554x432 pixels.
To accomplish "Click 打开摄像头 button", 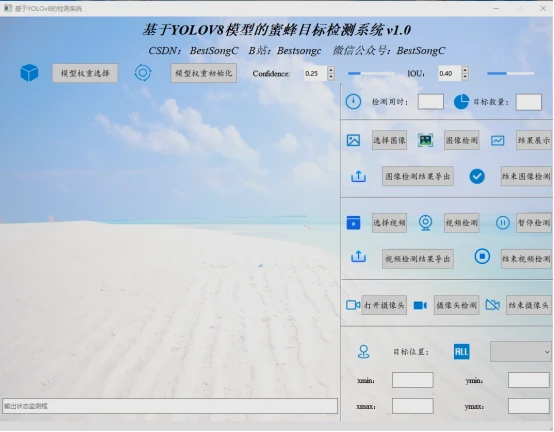I will tap(384, 305).
